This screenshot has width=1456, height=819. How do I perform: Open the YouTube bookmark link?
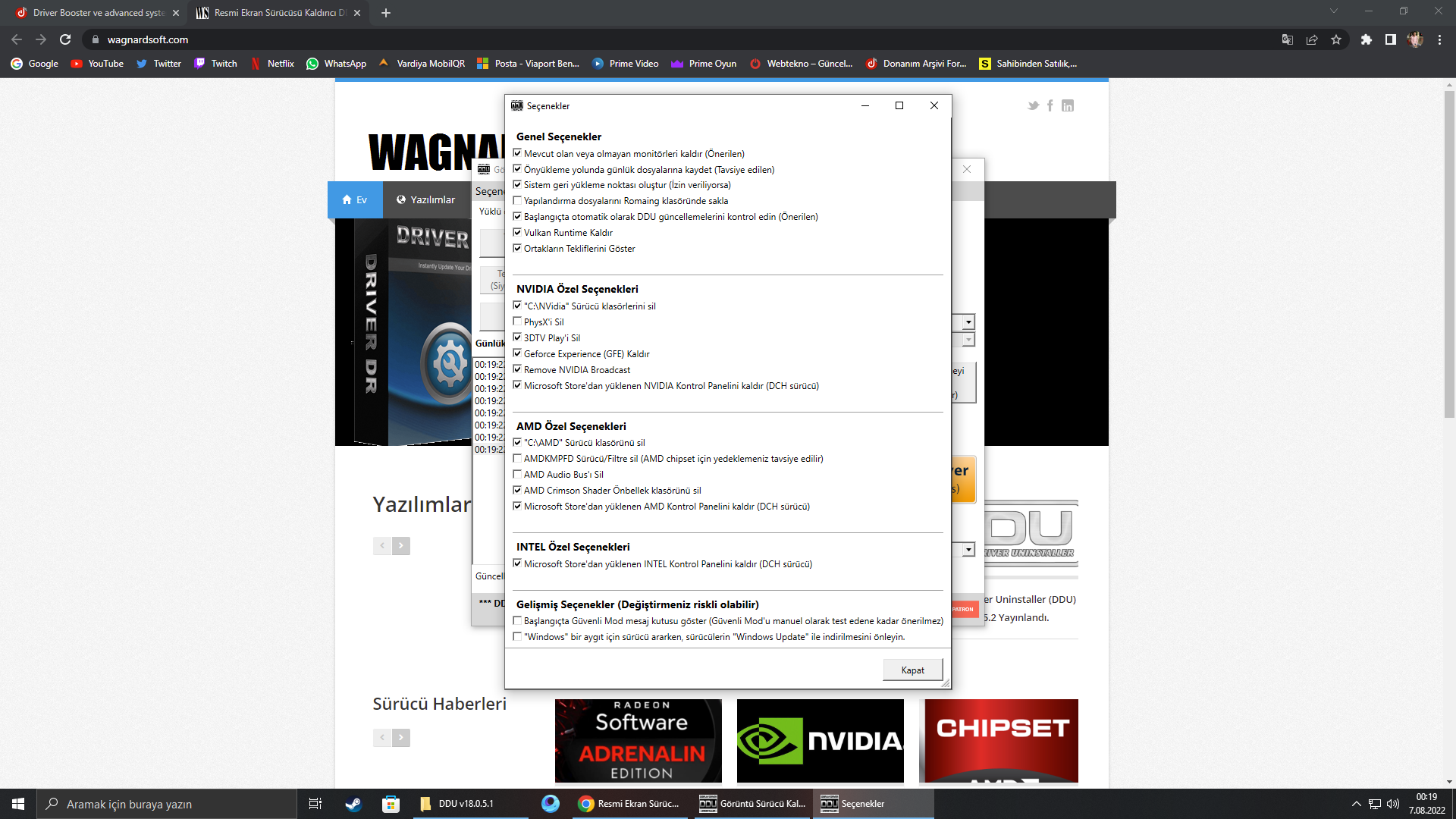click(97, 64)
